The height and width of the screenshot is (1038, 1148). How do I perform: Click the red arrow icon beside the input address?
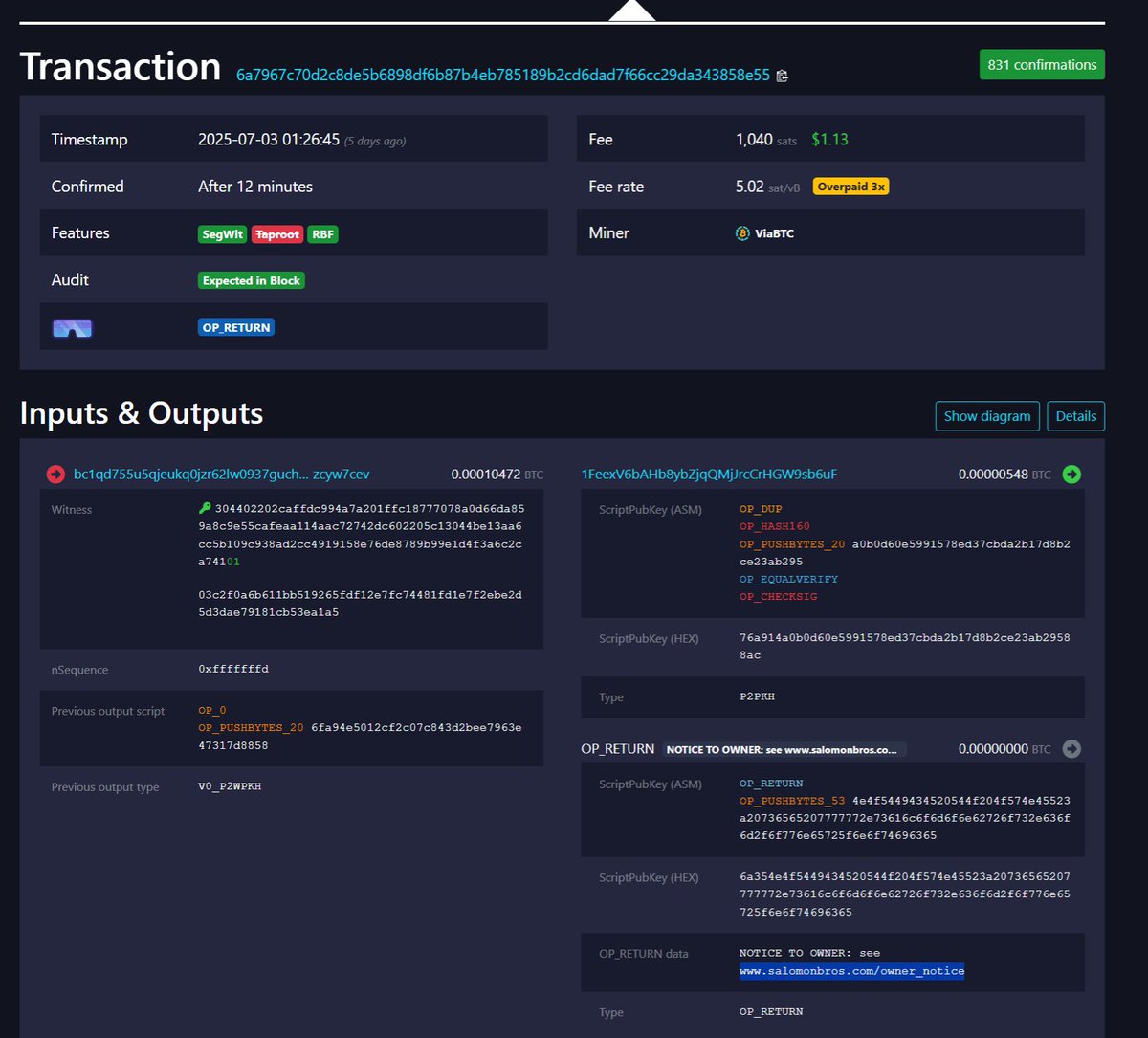pyautogui.click(x=55, y=474)
